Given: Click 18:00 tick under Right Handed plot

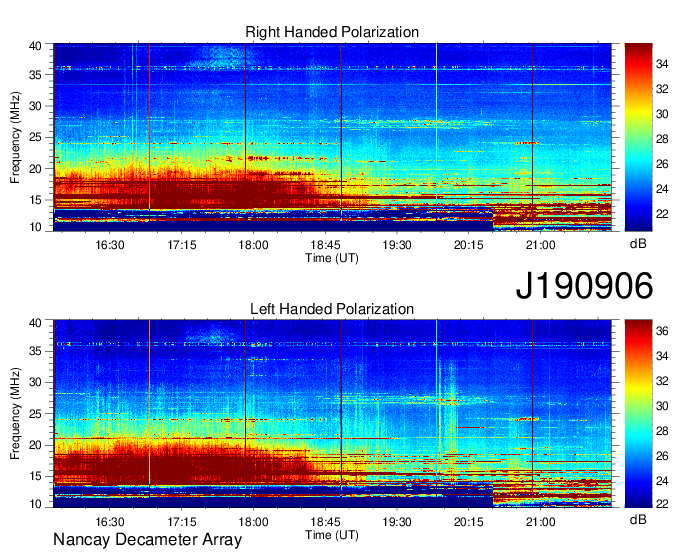Looking at the screenshot, I should pyautogui.click(x=253, y=245).
